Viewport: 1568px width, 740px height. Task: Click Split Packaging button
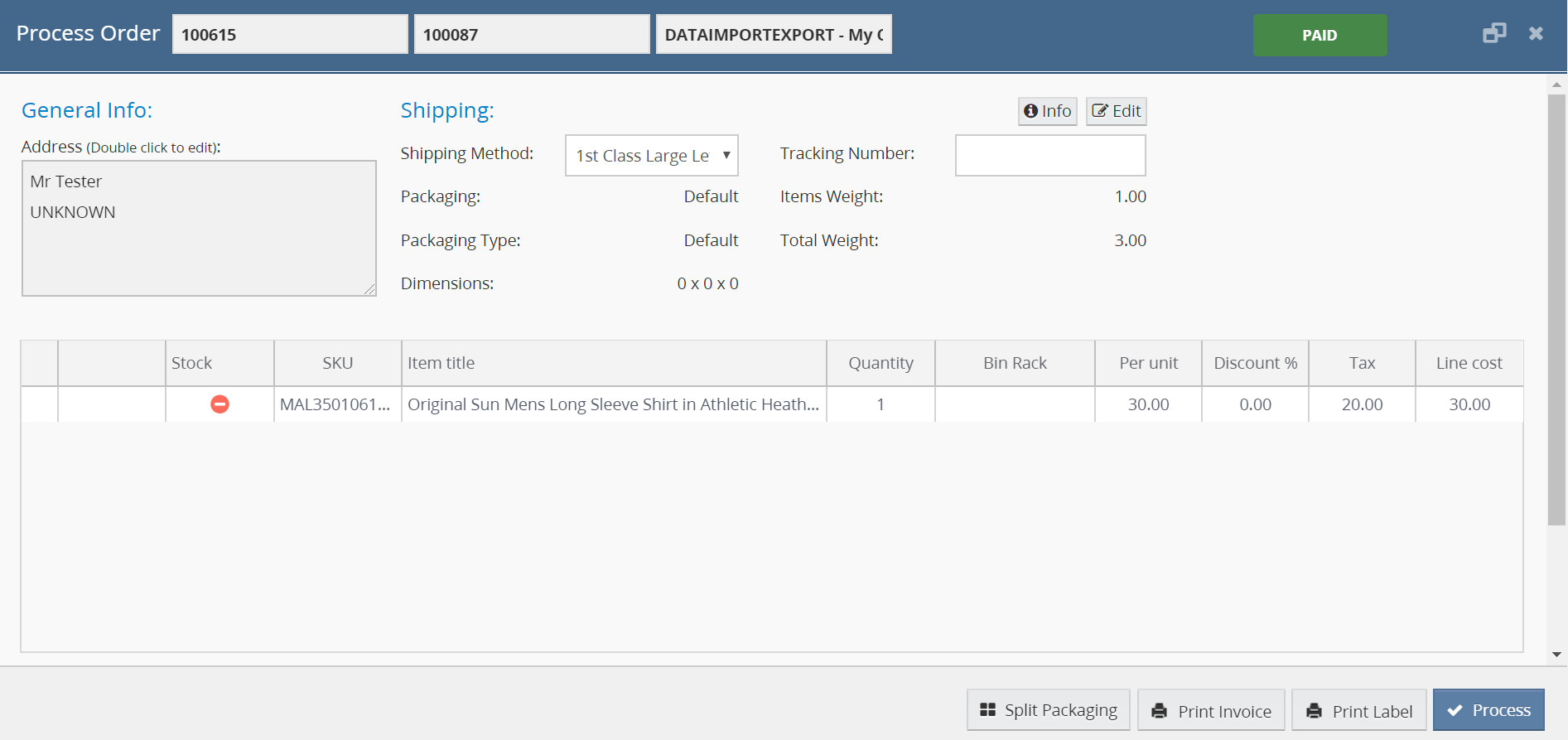(1048, 710)
